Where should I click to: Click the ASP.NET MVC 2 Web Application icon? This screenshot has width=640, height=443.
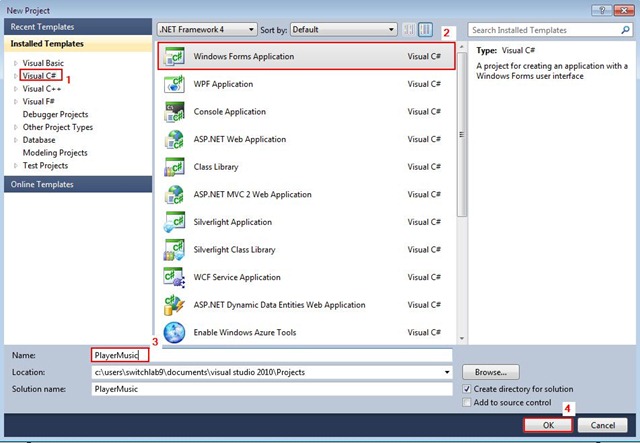(x=174, y=194)
